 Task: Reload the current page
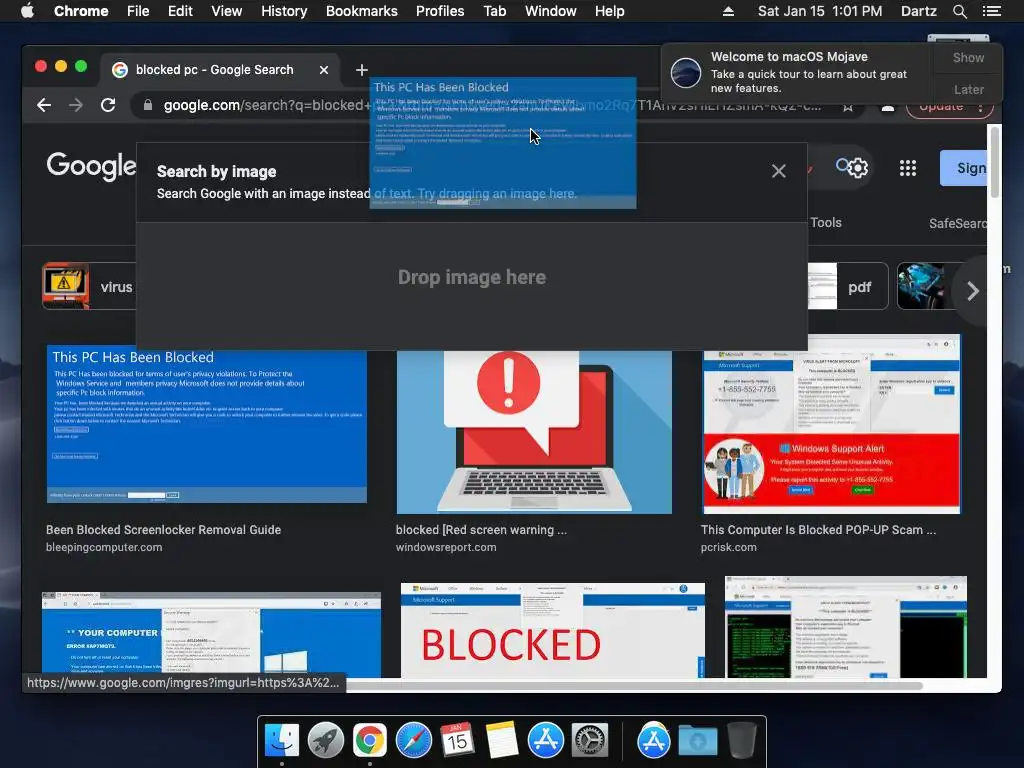coord(108,105)
